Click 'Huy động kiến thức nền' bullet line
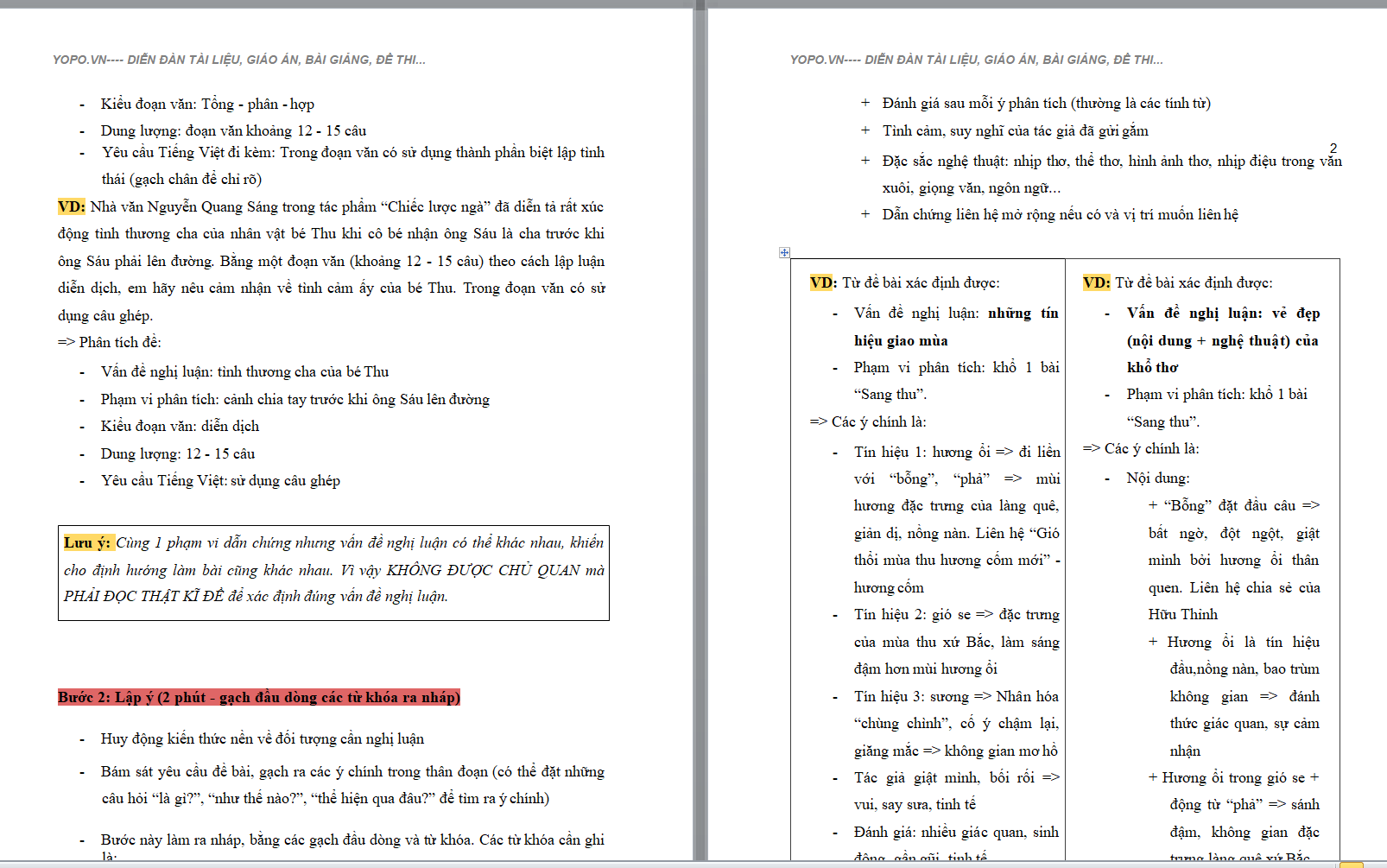The height and width of the screenshot is (868, 1387). 262,738
